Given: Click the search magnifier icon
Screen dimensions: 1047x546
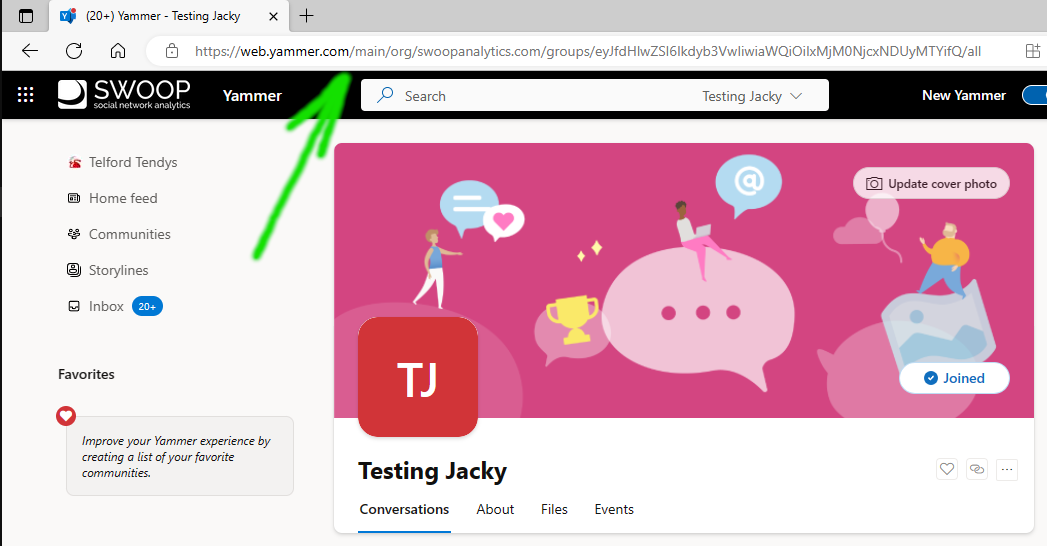Looking at the screenshot, I should pyautogui.click(x=385, y=95).
